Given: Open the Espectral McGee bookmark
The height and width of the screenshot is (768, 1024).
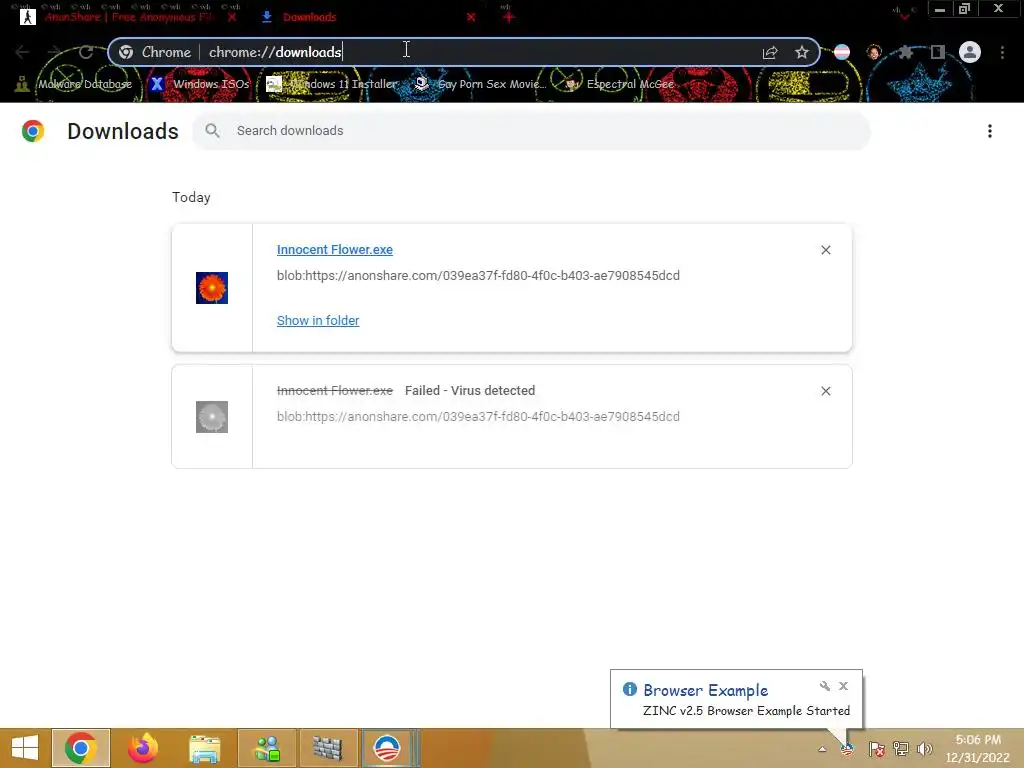Looking at the screenshot, I should click(x=619, y=84).
